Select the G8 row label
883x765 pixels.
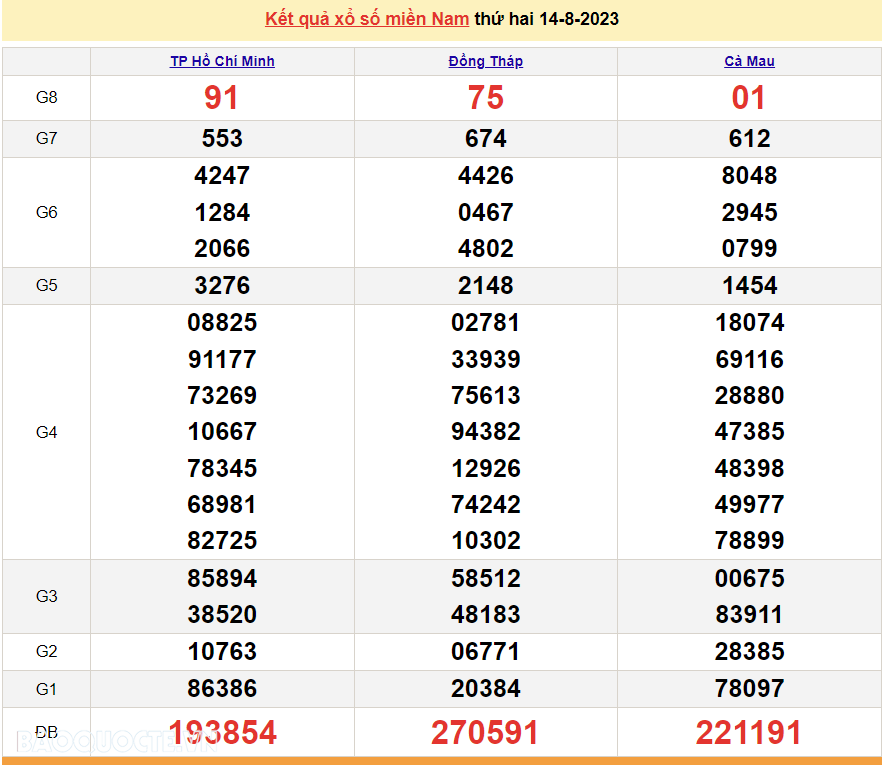pyautogui.click(x=46, y=98)
